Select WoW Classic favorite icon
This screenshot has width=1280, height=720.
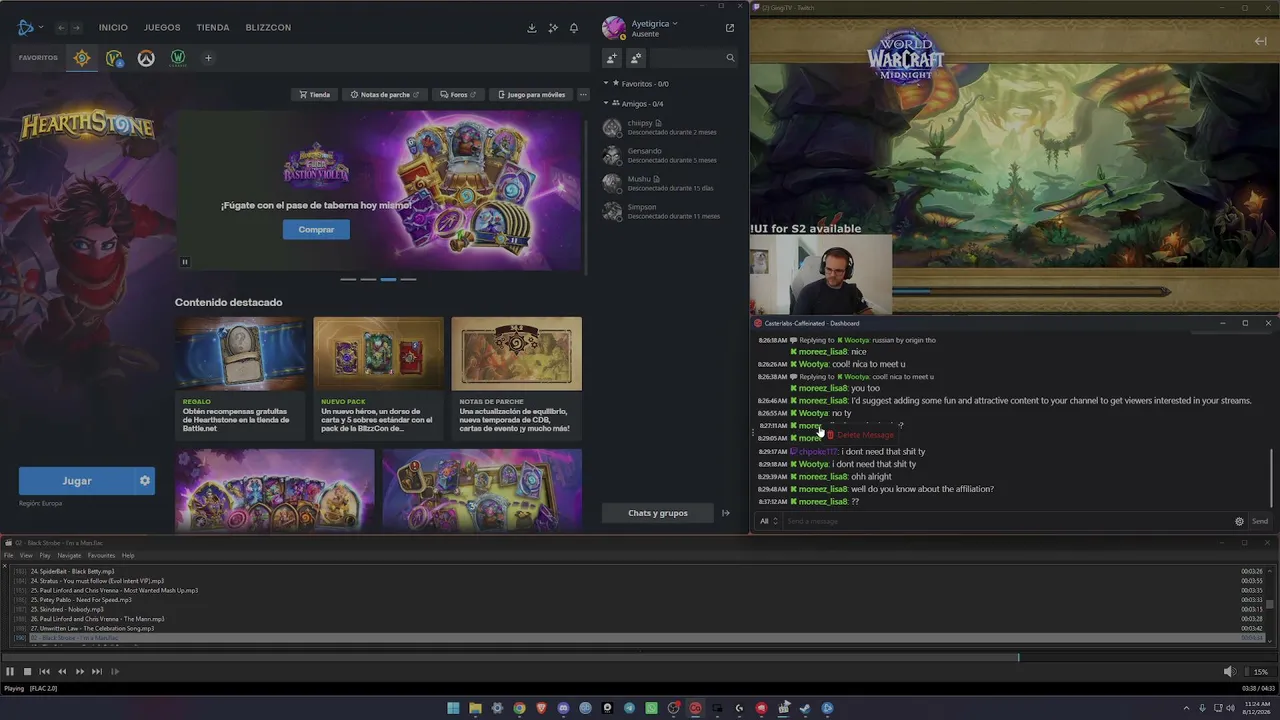[178, 58]
